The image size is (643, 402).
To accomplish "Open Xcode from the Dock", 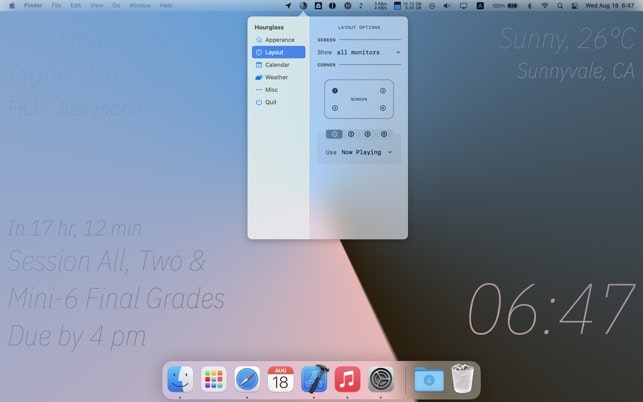I will pyautogui.click(x=314, y=379).
